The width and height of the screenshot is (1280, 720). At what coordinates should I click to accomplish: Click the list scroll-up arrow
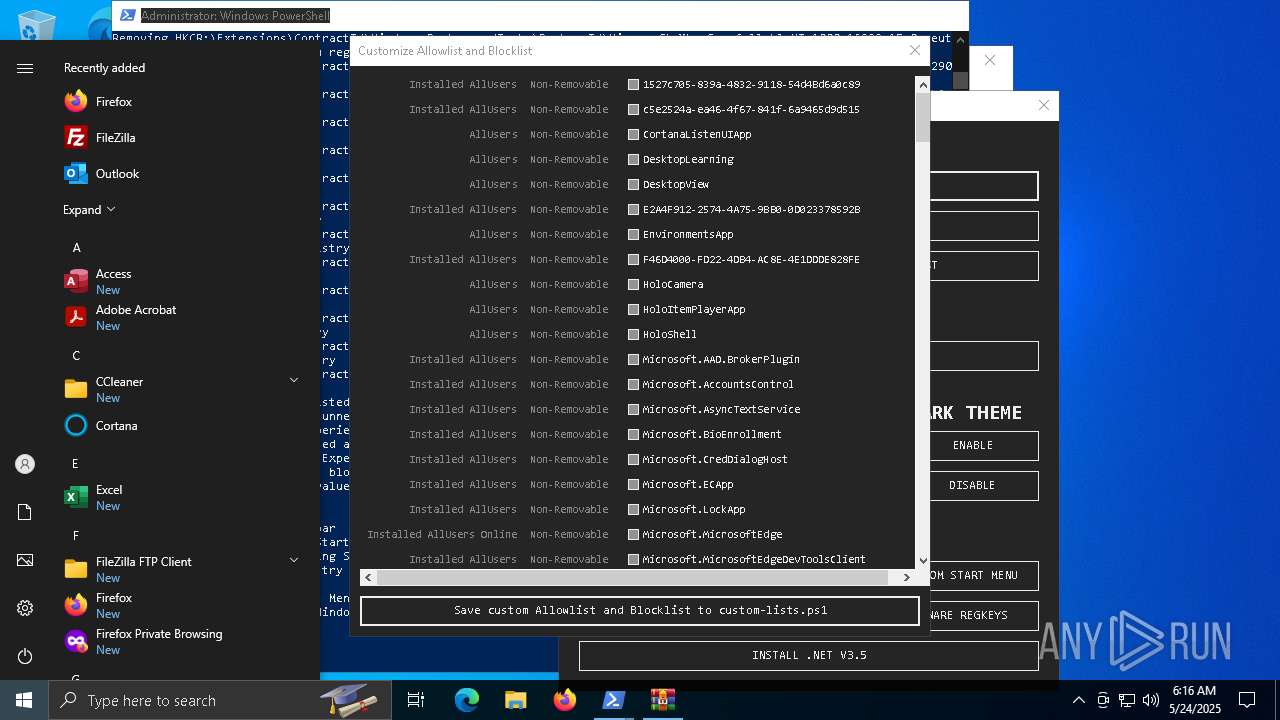(923, 85)
